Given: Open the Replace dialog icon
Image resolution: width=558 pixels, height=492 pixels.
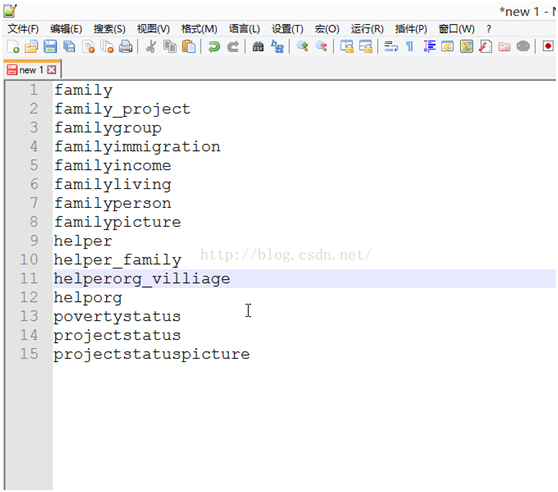Looking at the screenshot, I should point(277,47).
